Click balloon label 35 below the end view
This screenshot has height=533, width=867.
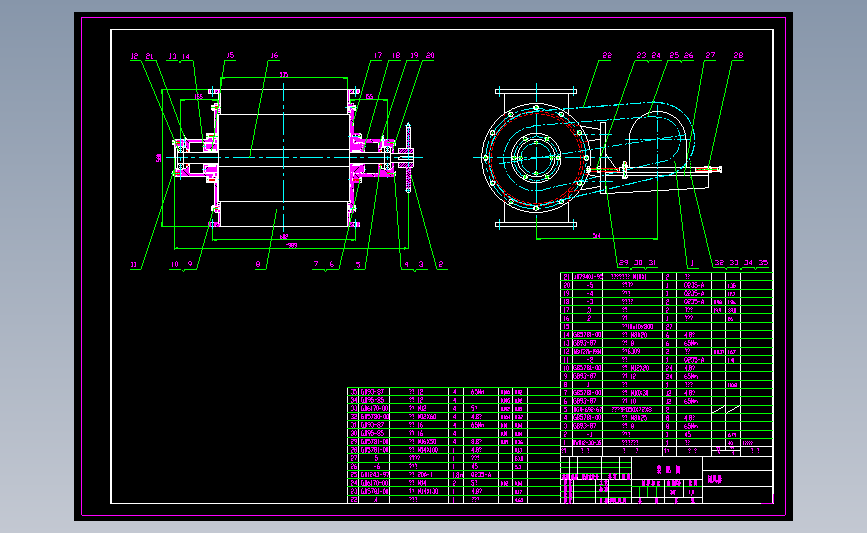point(763,263)
